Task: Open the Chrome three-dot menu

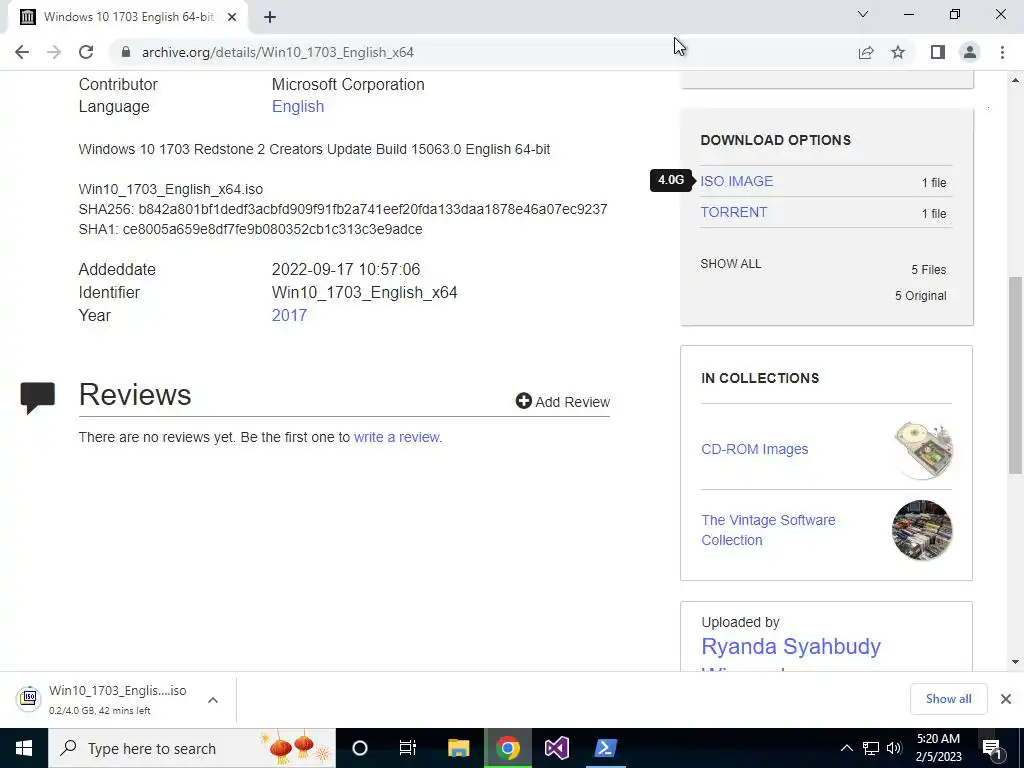Action: pos(1002,52)
